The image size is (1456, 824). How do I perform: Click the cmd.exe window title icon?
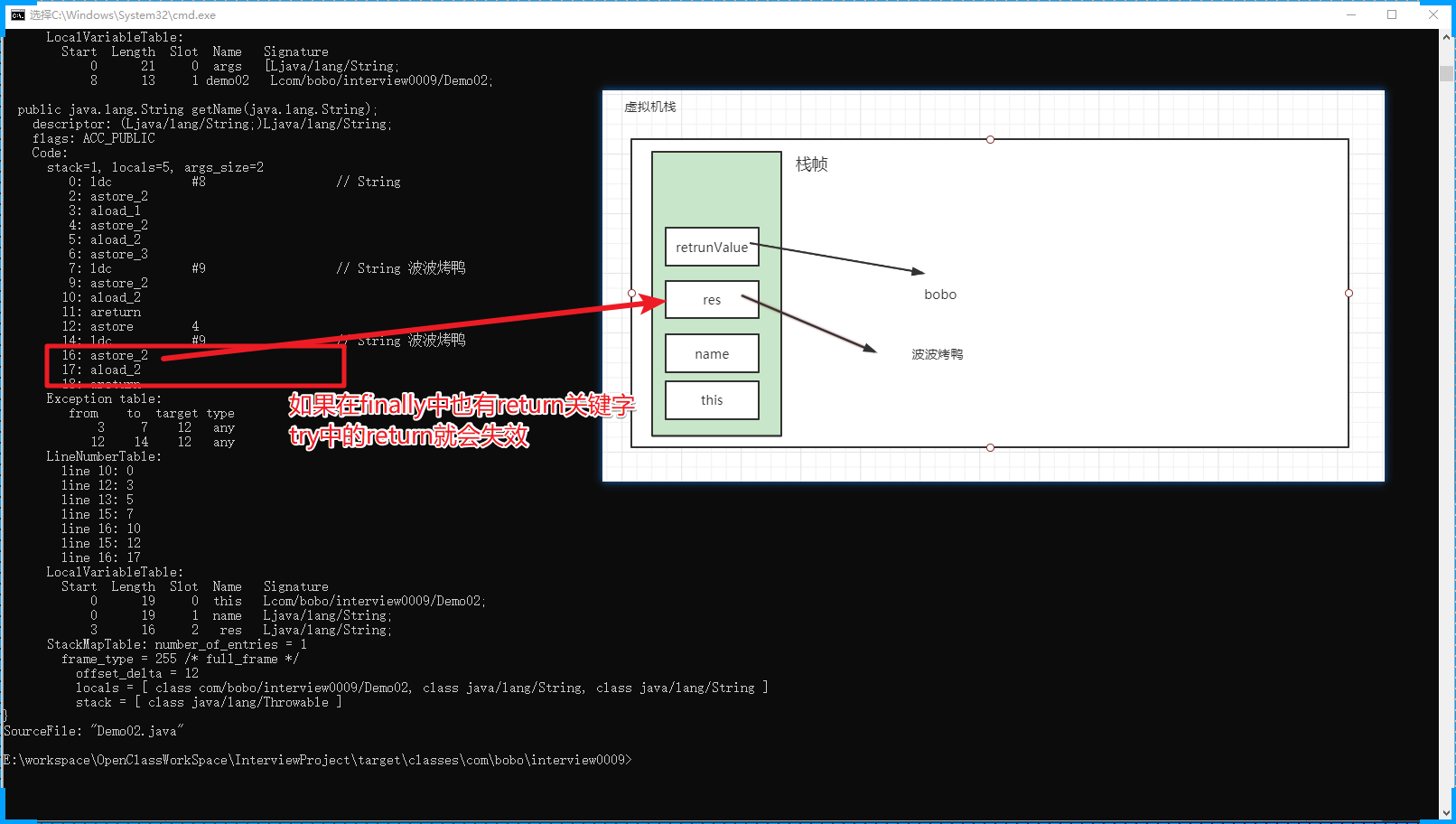[x=18, y=14]
